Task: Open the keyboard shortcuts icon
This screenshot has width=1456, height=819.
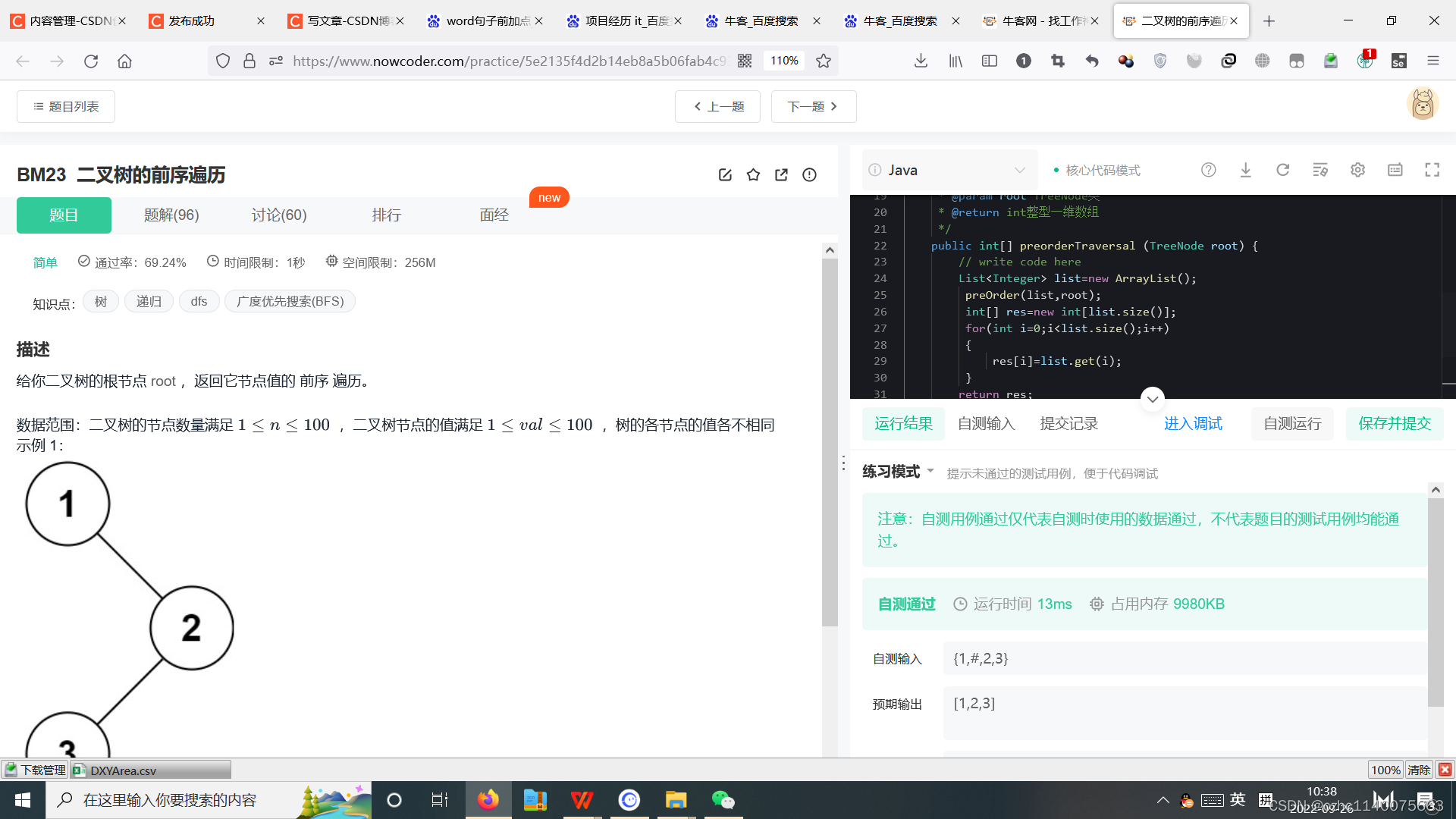Action: [x=1395, y=170]
